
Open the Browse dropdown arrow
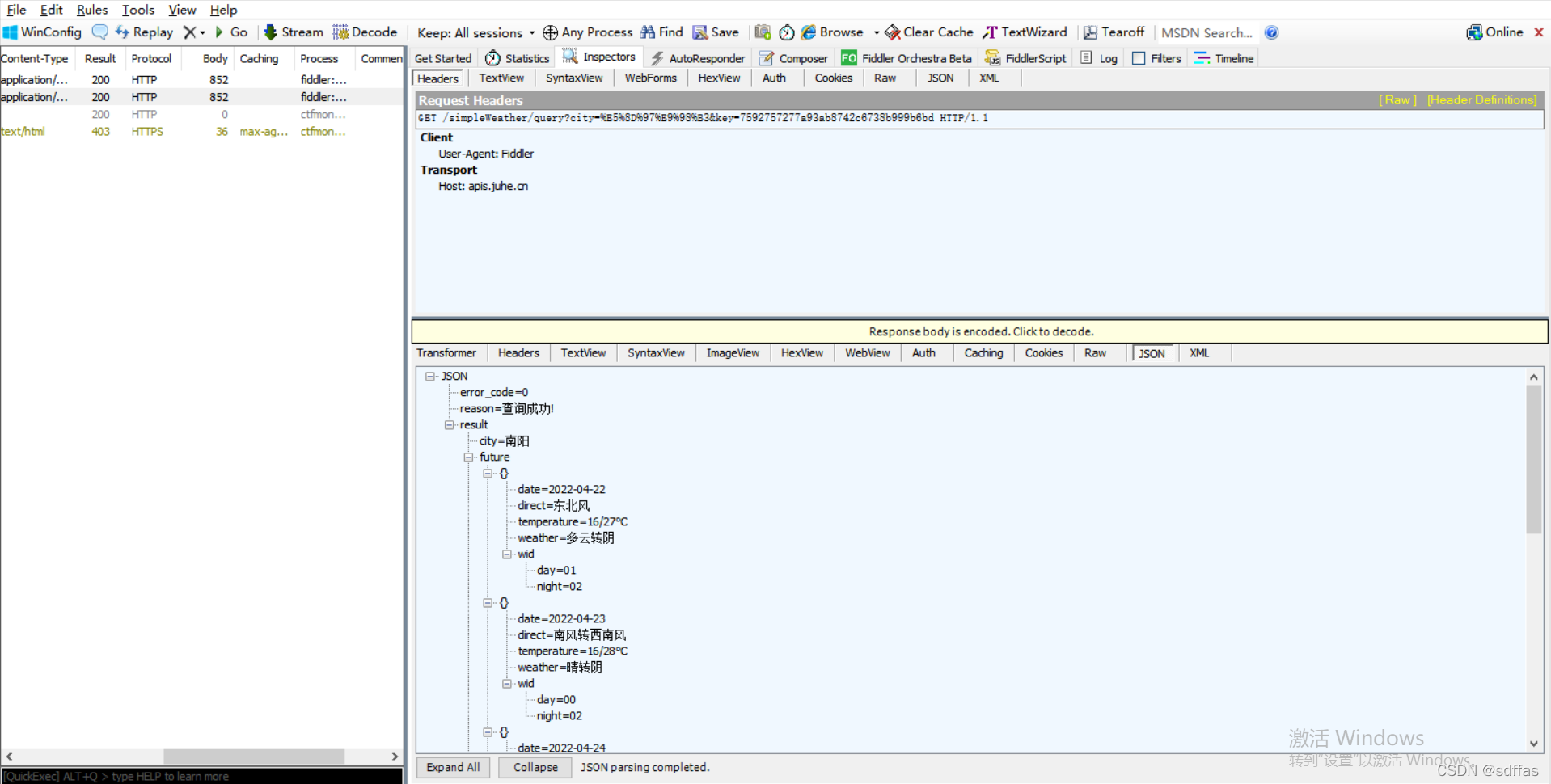(877, 33)
